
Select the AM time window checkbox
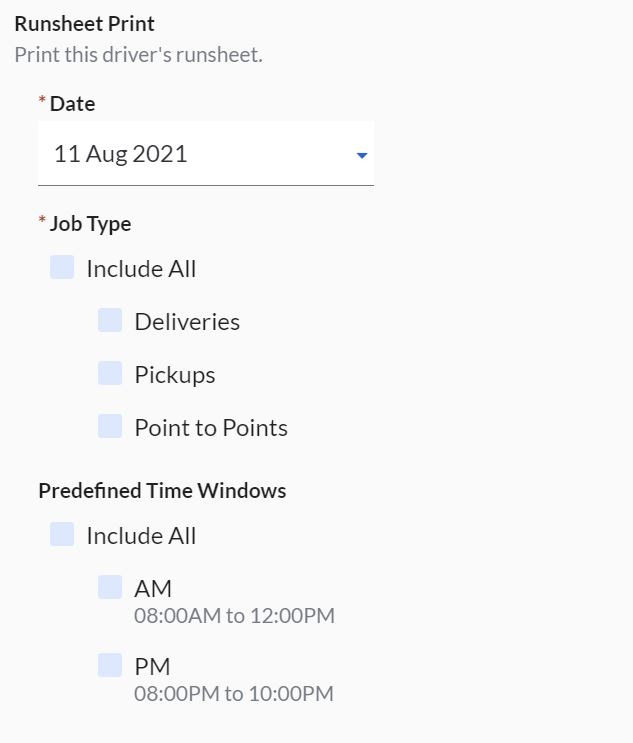tap(110, 587)
